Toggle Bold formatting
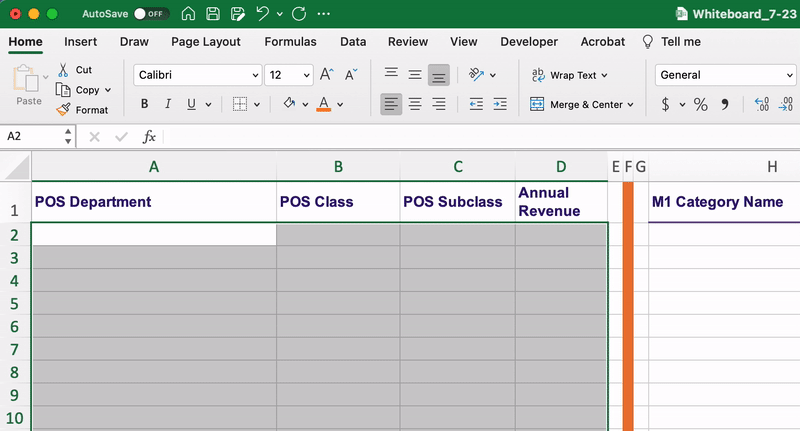800x431 pixels. [144, 104]
